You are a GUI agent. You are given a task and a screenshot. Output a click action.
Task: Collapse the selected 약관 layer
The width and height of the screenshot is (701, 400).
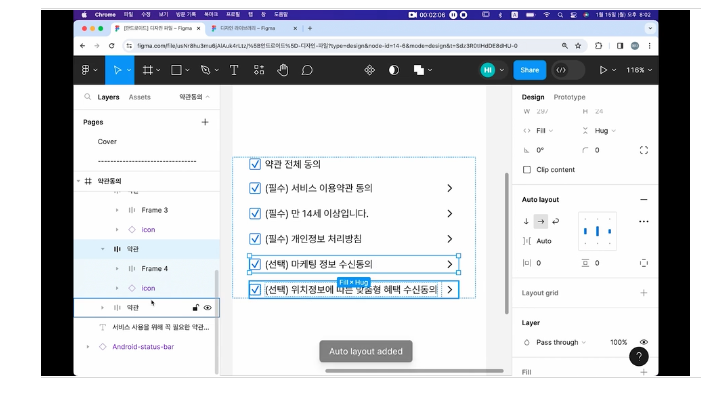pos(102,249)
